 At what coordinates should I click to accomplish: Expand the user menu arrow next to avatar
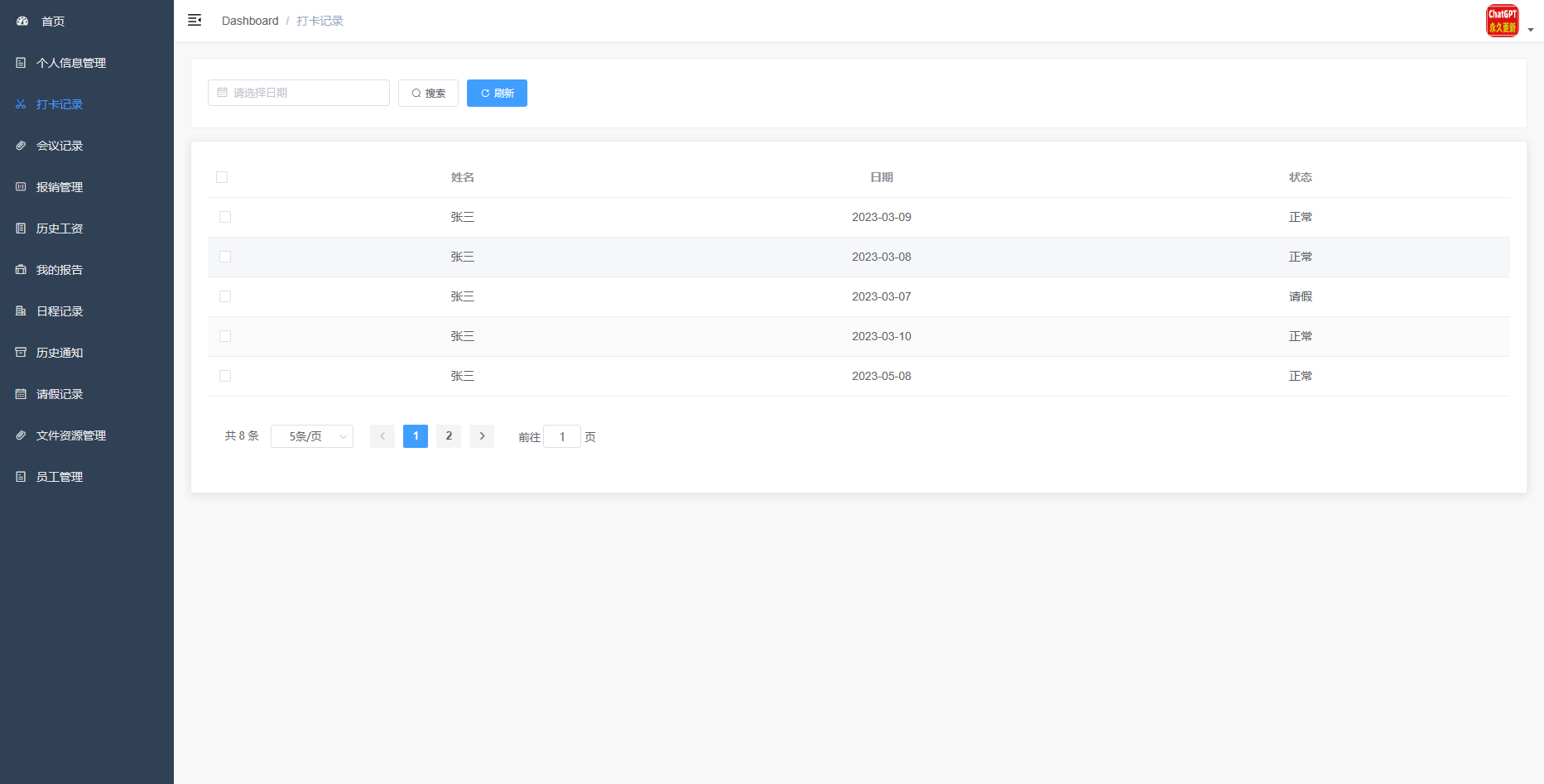point(1531,30)
